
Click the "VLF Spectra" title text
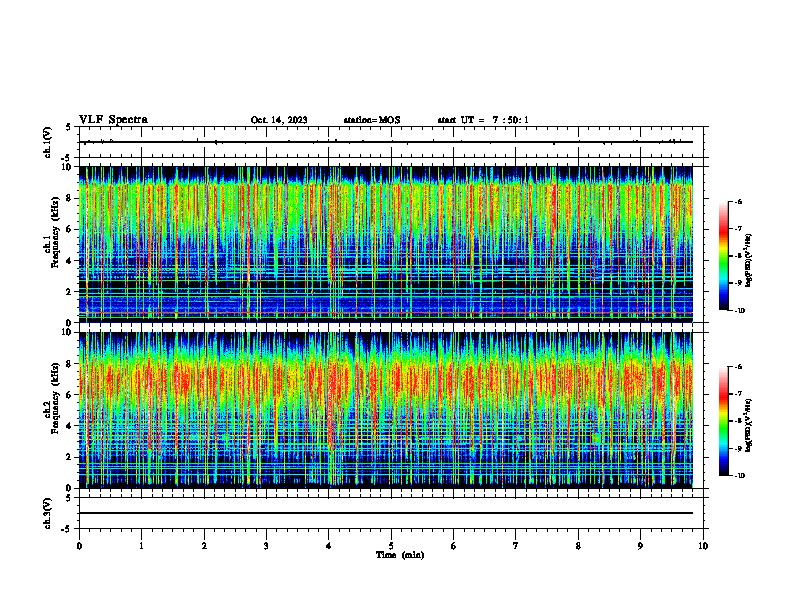pyautogui.click(x=113, y=120)
